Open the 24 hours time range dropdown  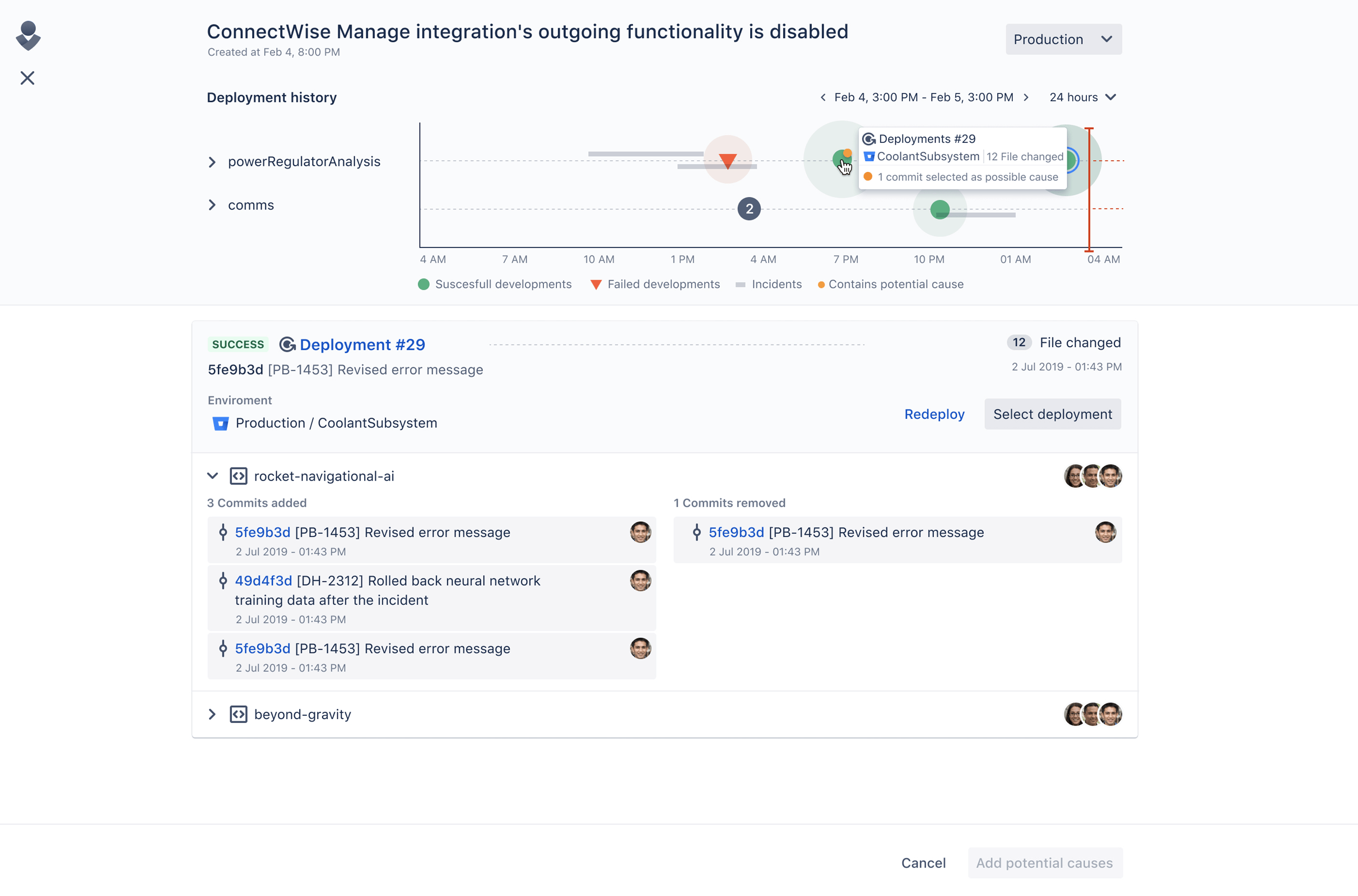click(1082, 97)
